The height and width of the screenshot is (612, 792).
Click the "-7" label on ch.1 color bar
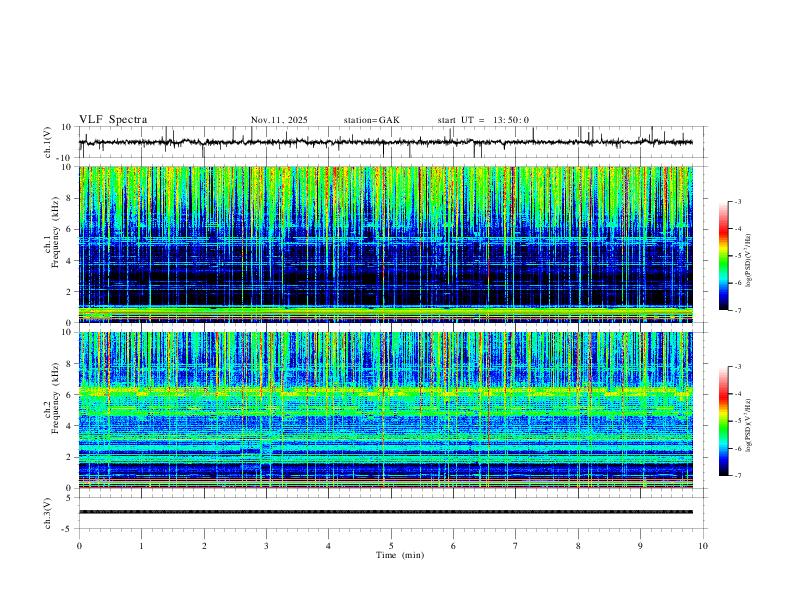pos(738,311)
